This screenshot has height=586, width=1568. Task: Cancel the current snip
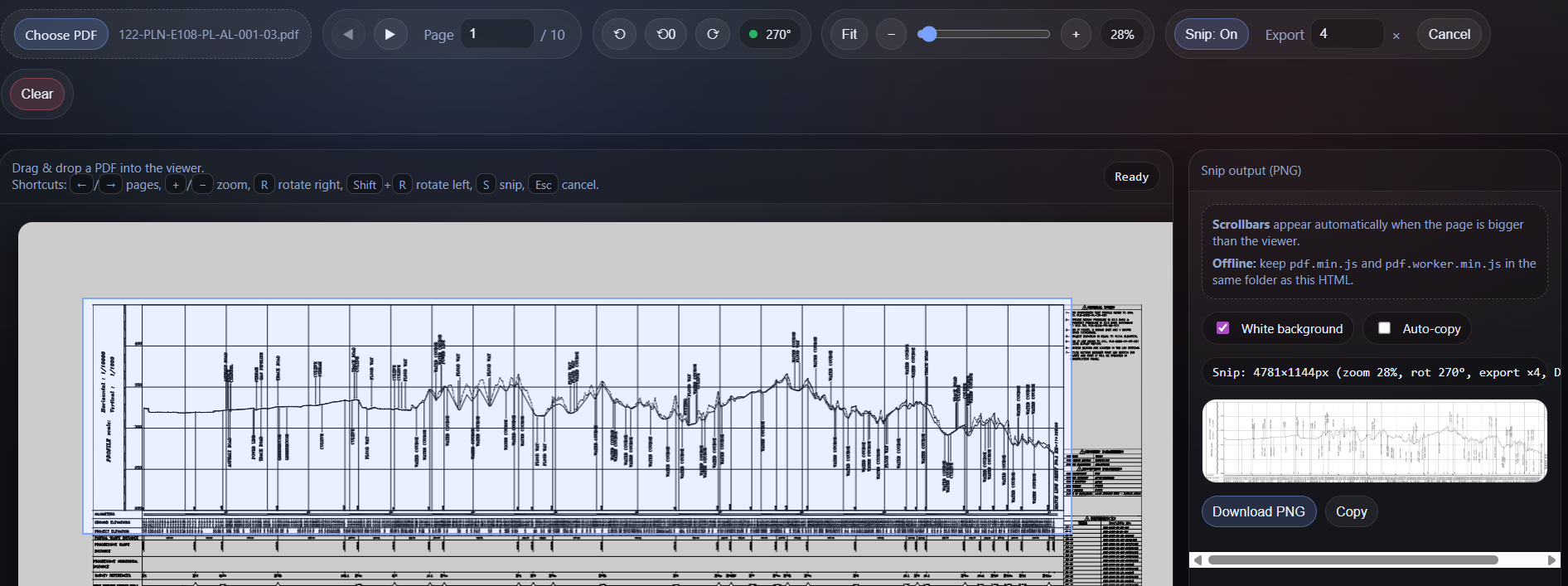tap(1449, 35)
